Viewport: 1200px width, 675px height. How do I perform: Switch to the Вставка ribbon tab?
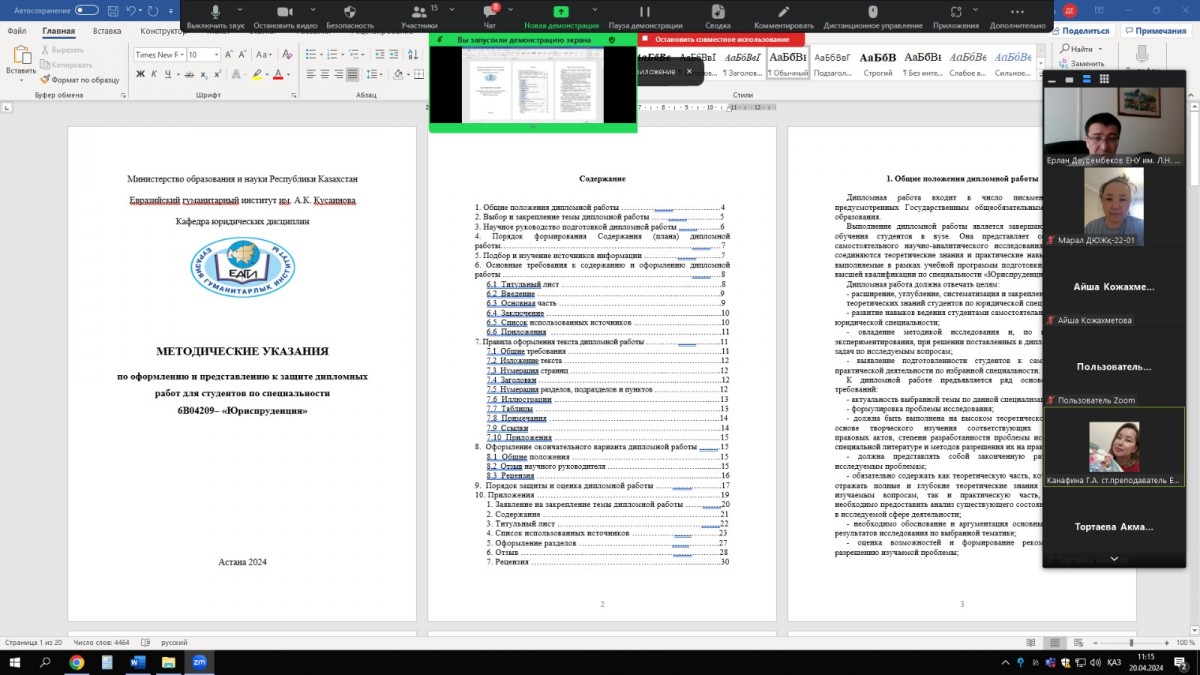107,31
